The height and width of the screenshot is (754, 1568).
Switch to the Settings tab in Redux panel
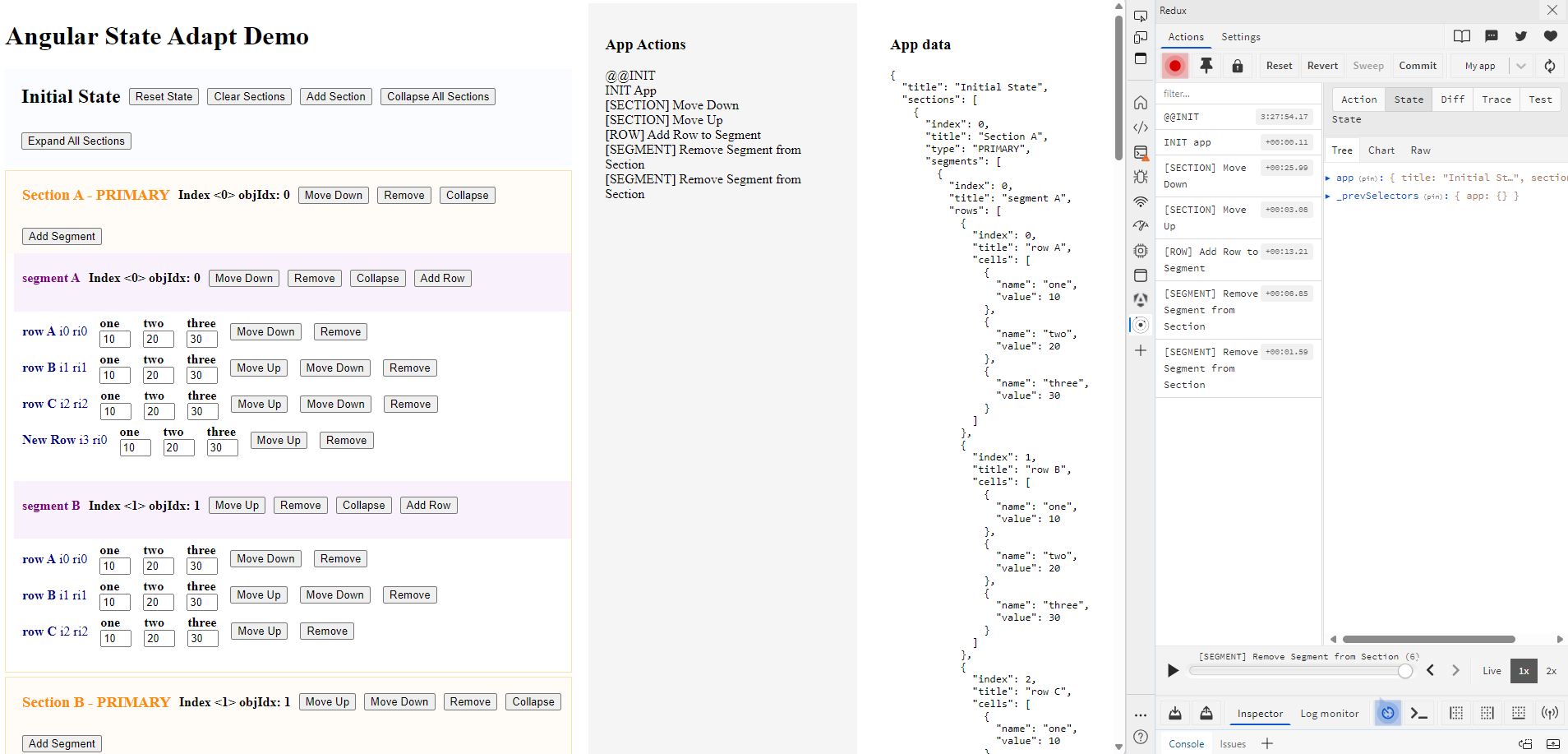1240,37
